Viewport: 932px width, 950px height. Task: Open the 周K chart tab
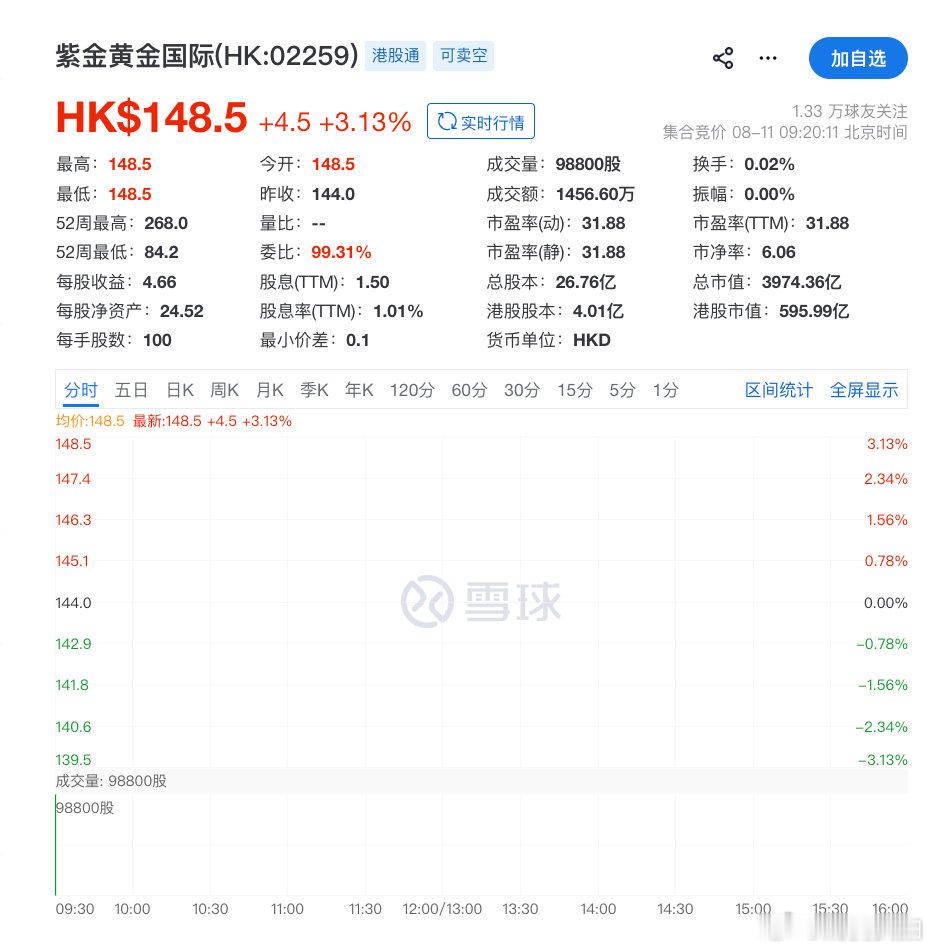(x=224, y=390)
